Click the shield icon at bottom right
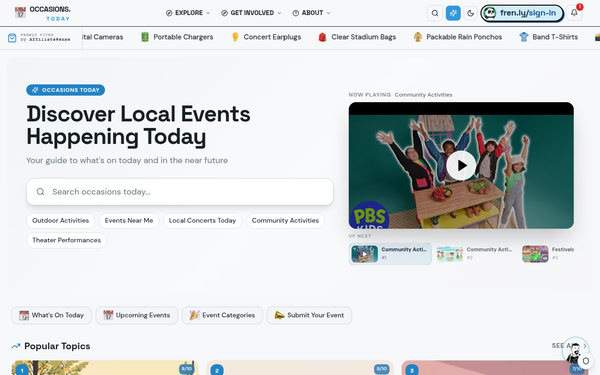This screenshot has width=600, height=375. [x=585, y=361]
